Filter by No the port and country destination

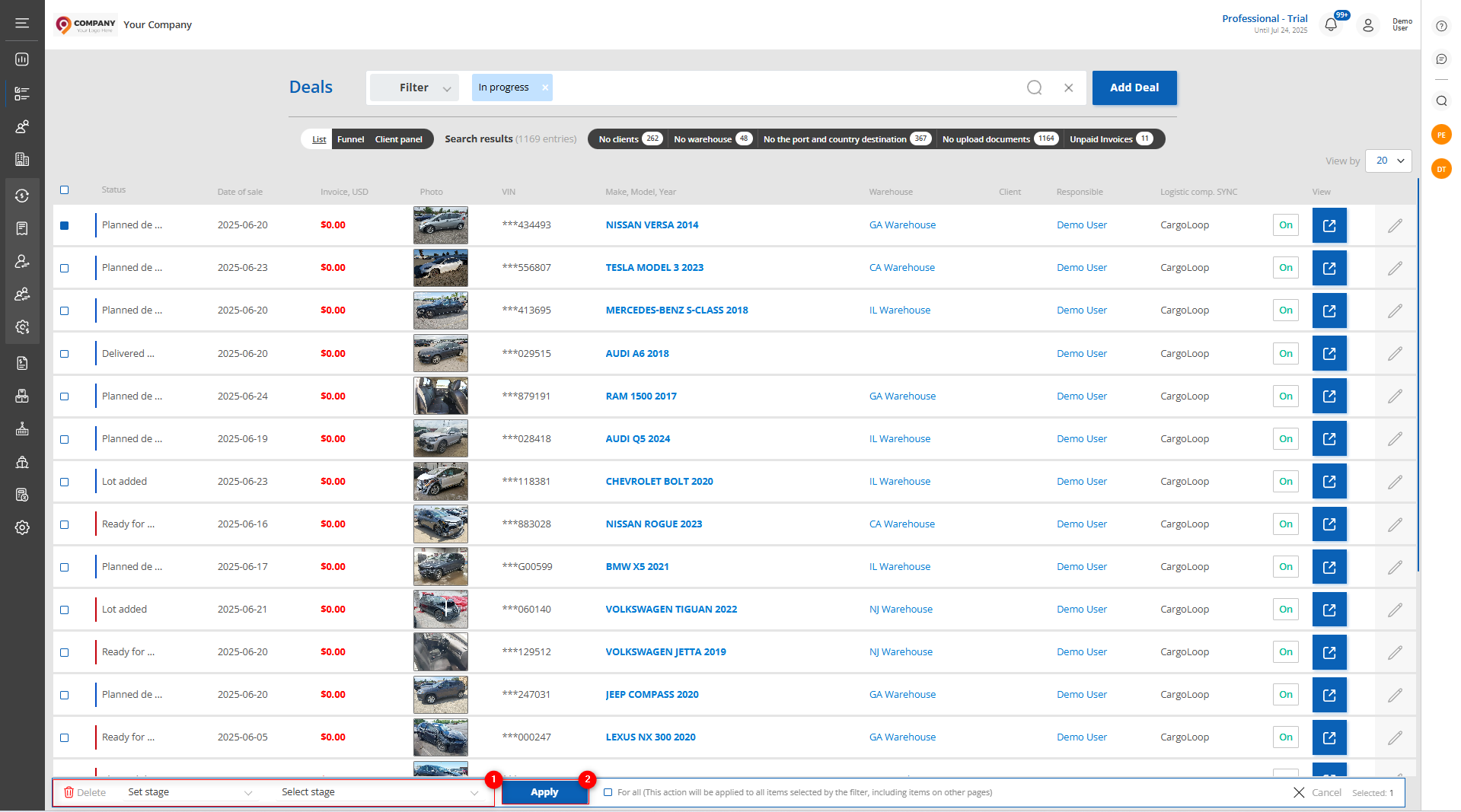[x=847, y=139]
